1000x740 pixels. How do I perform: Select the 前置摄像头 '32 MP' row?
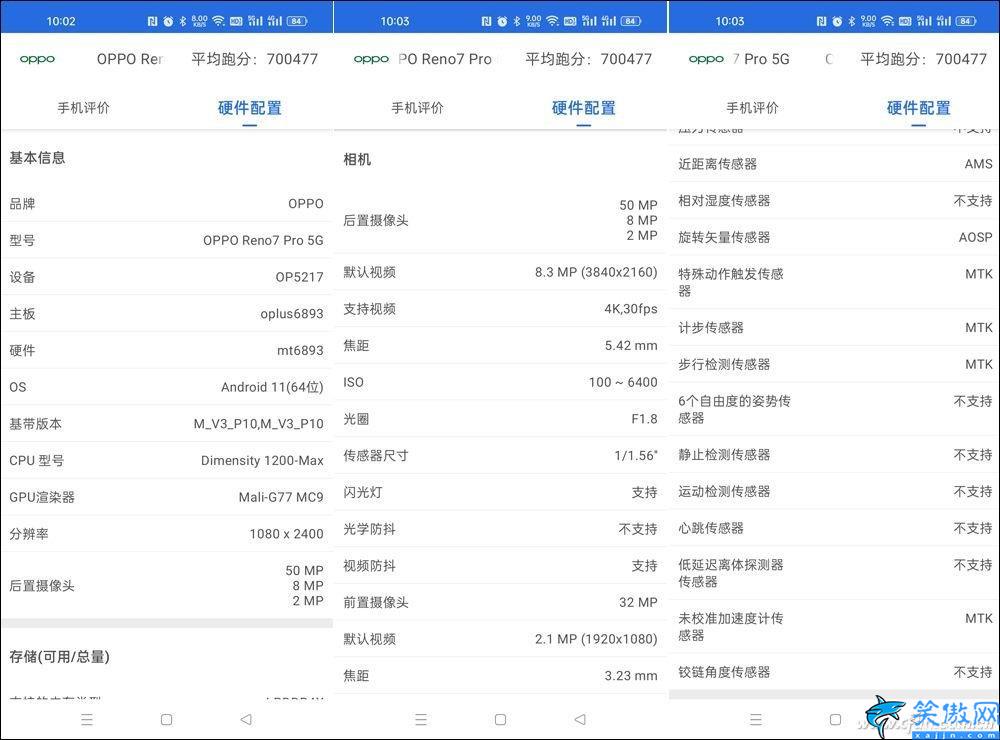pos(500,602)
